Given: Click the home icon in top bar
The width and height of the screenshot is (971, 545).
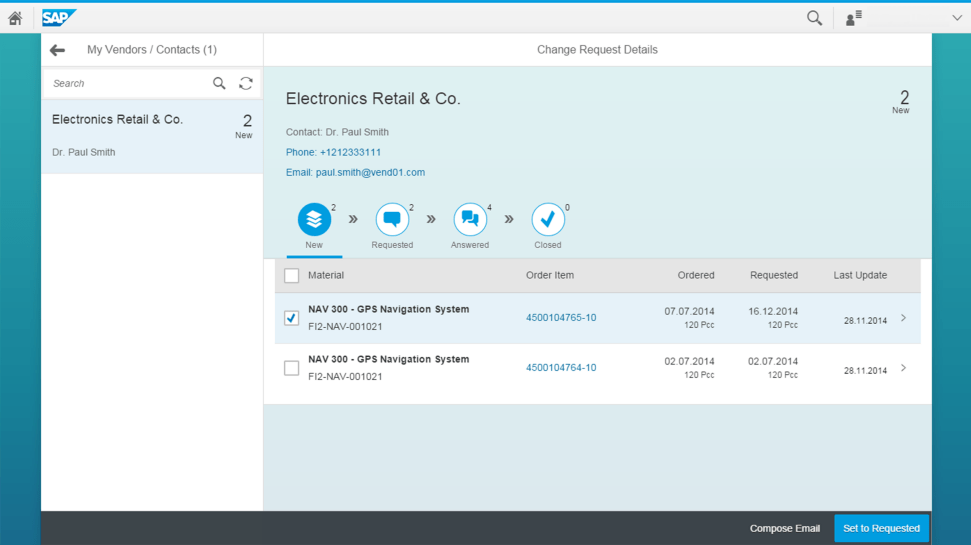Looking at the screenshot, I should point(15,18).
